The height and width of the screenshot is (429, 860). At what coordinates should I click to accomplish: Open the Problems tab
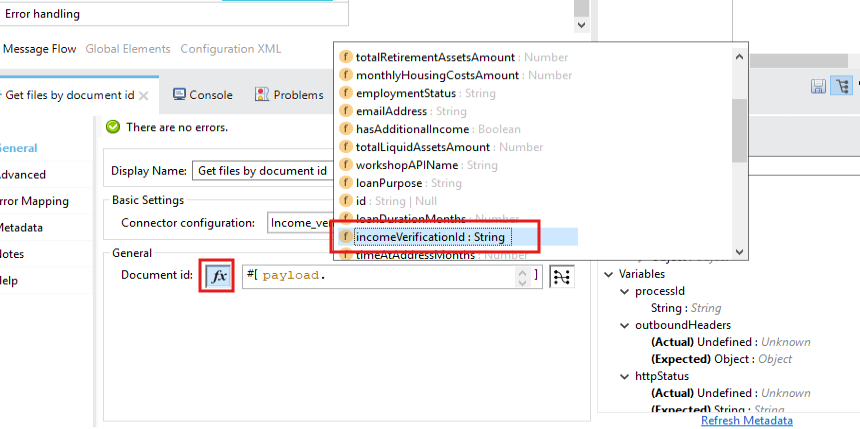point(289,95)
